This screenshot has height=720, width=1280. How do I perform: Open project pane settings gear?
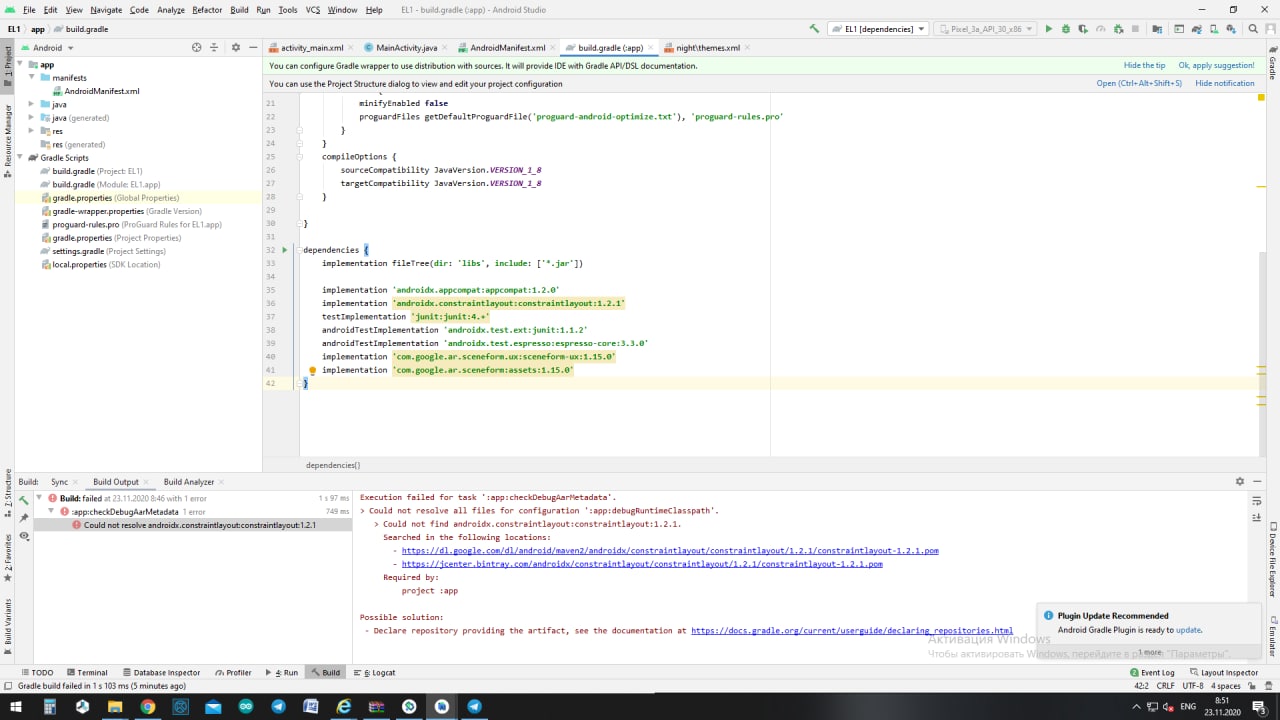(236, 47)
